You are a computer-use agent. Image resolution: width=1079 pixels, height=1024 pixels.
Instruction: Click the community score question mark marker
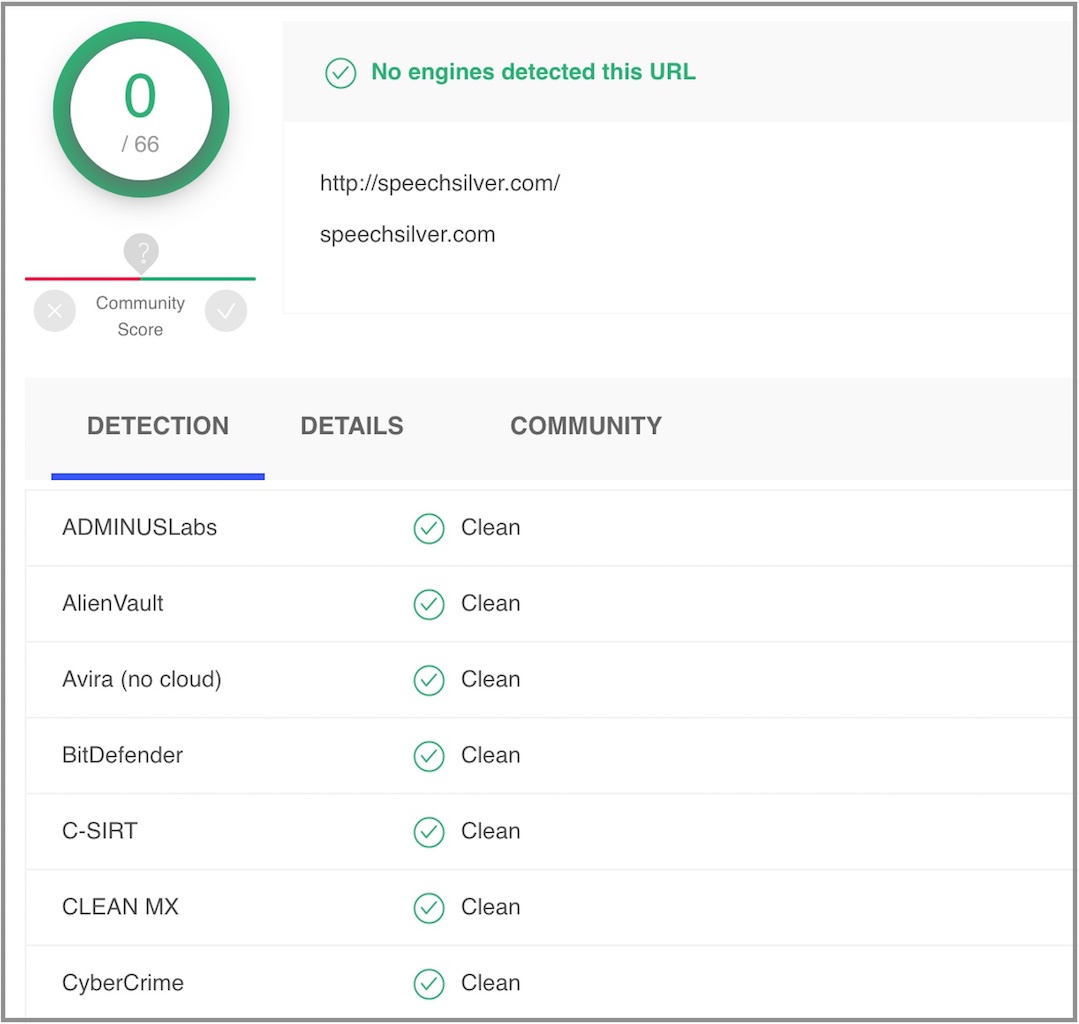coord(141,252)
